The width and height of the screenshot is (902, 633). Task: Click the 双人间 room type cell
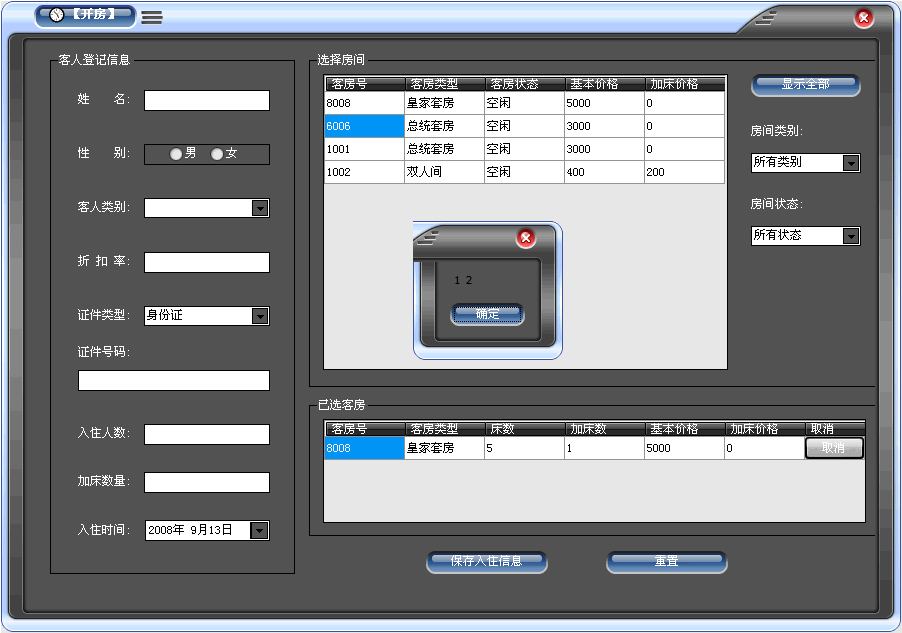[444, 172]
